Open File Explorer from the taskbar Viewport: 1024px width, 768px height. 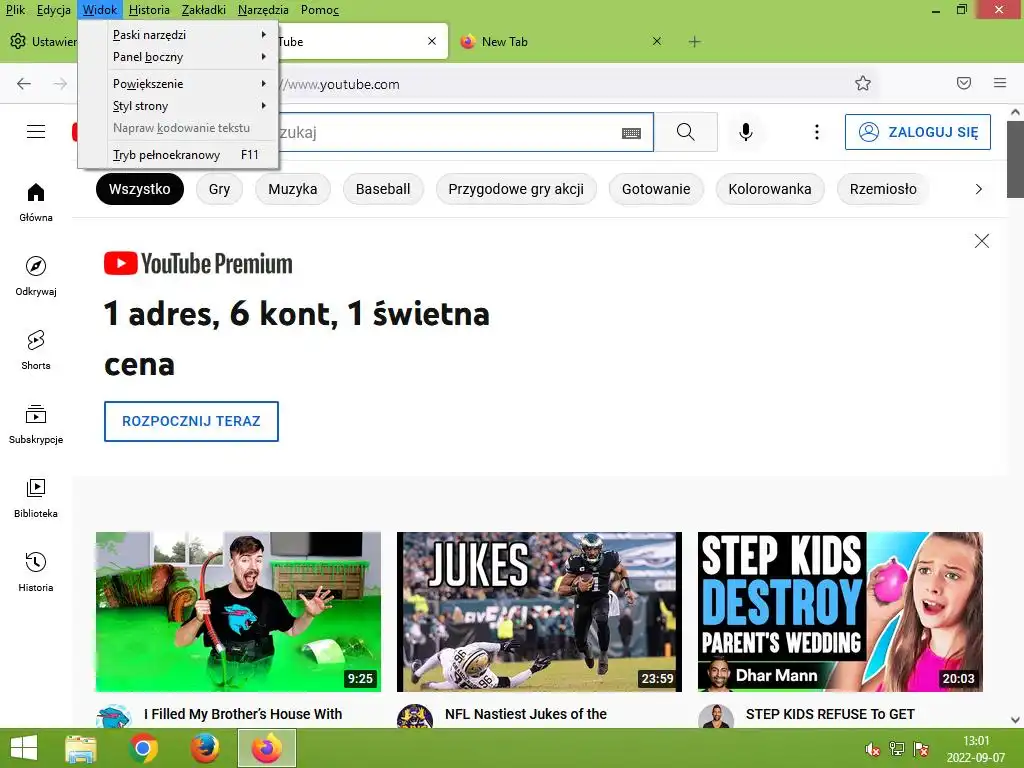click(81, 748)
